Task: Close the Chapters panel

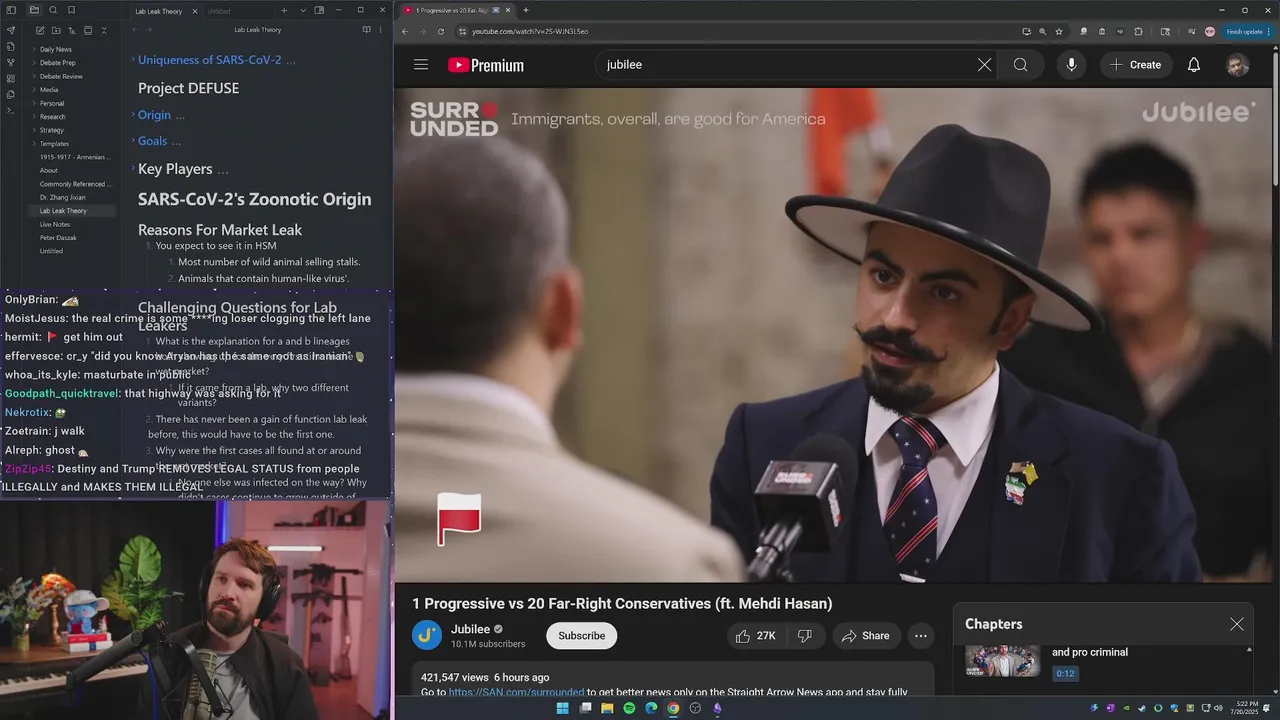Action: (1237, 624)
